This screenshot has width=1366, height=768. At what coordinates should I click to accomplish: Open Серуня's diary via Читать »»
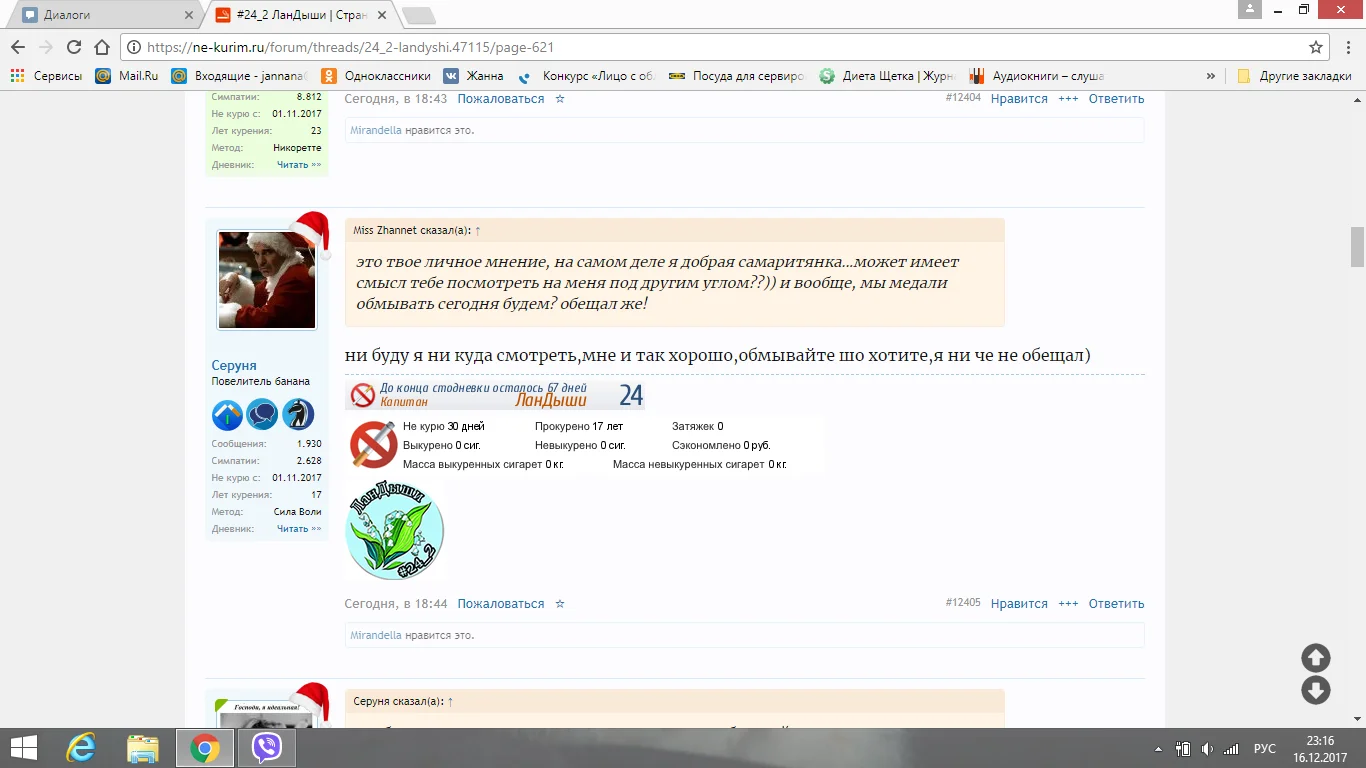coord(299,529)
